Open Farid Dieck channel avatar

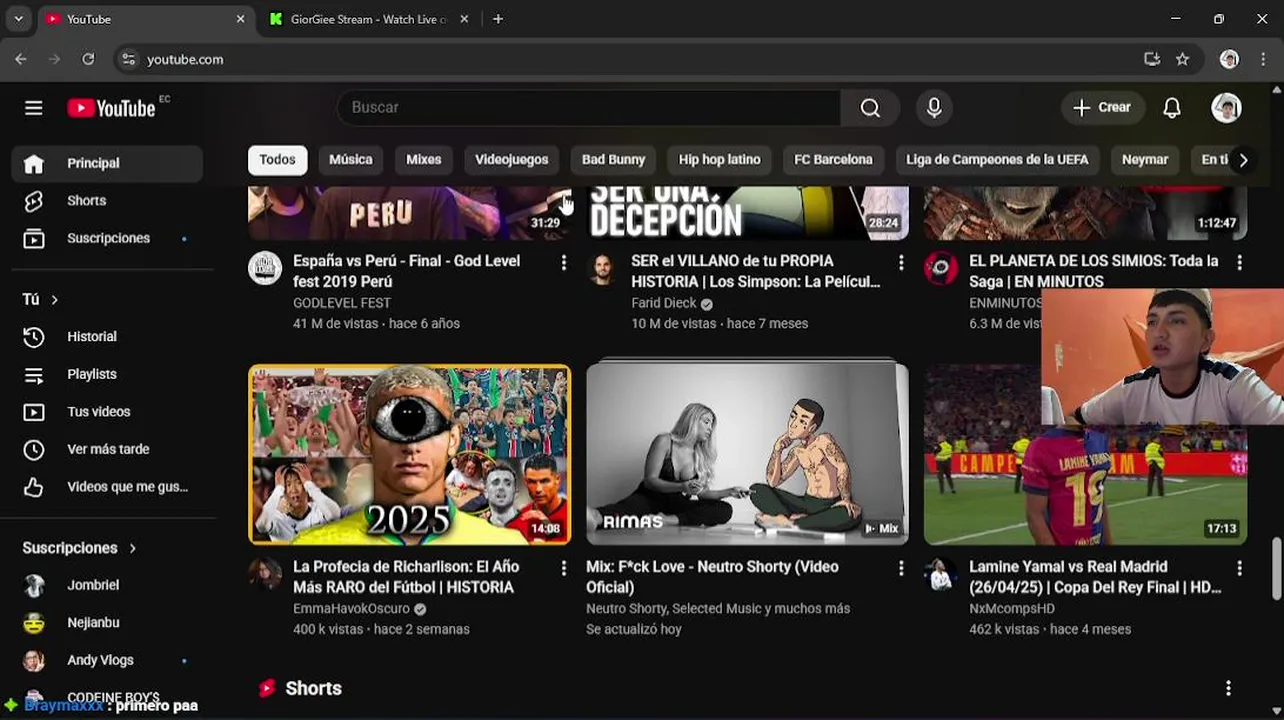[603, 268]
